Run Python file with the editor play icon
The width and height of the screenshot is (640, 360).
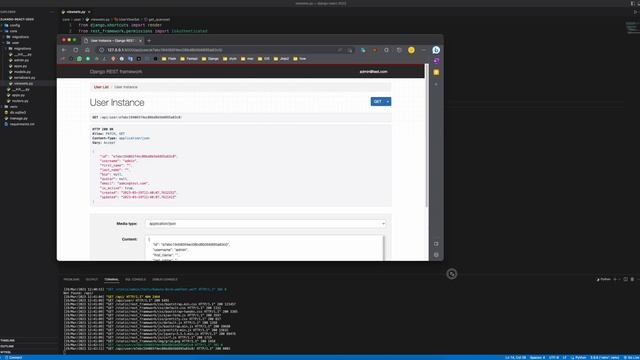635,12
